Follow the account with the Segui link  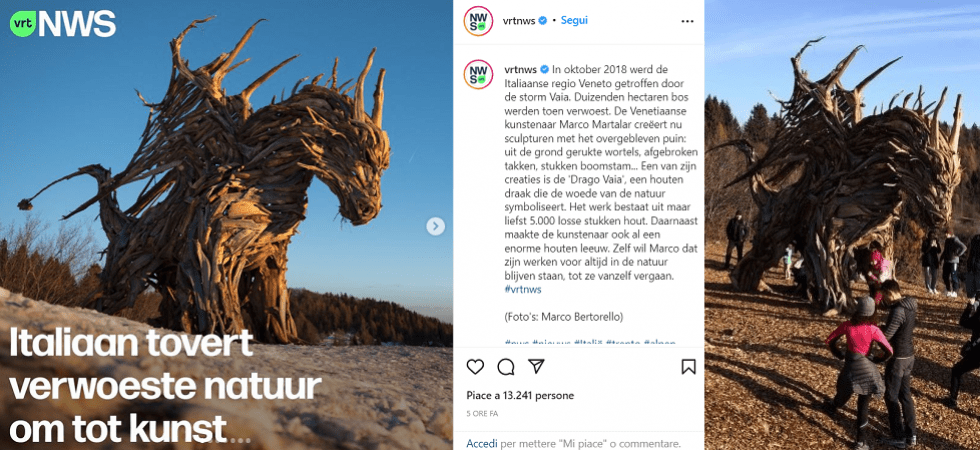coord(574,20)
